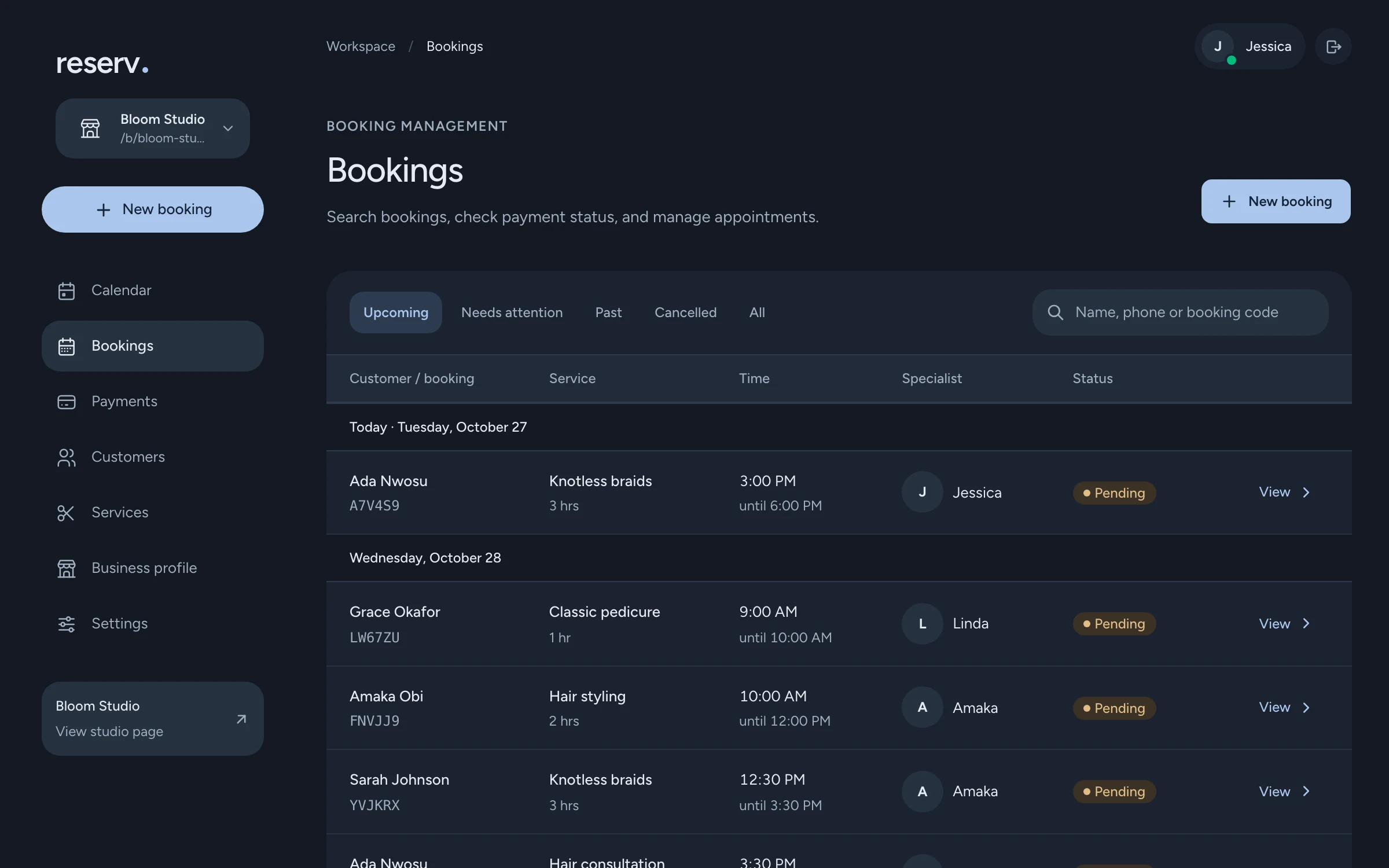Open Calendar from the sidebar
Screen dimensions: 1389x868
[x=153, y=290]
